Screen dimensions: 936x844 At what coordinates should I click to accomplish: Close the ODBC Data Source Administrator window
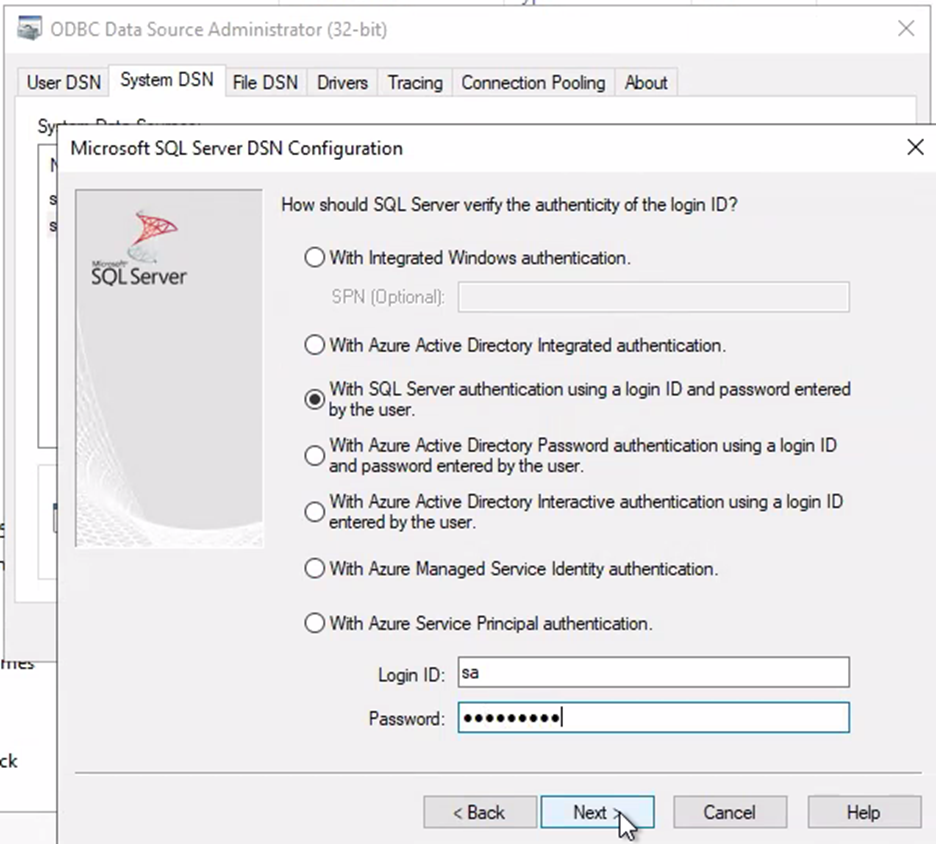click(x=906, y=29)
